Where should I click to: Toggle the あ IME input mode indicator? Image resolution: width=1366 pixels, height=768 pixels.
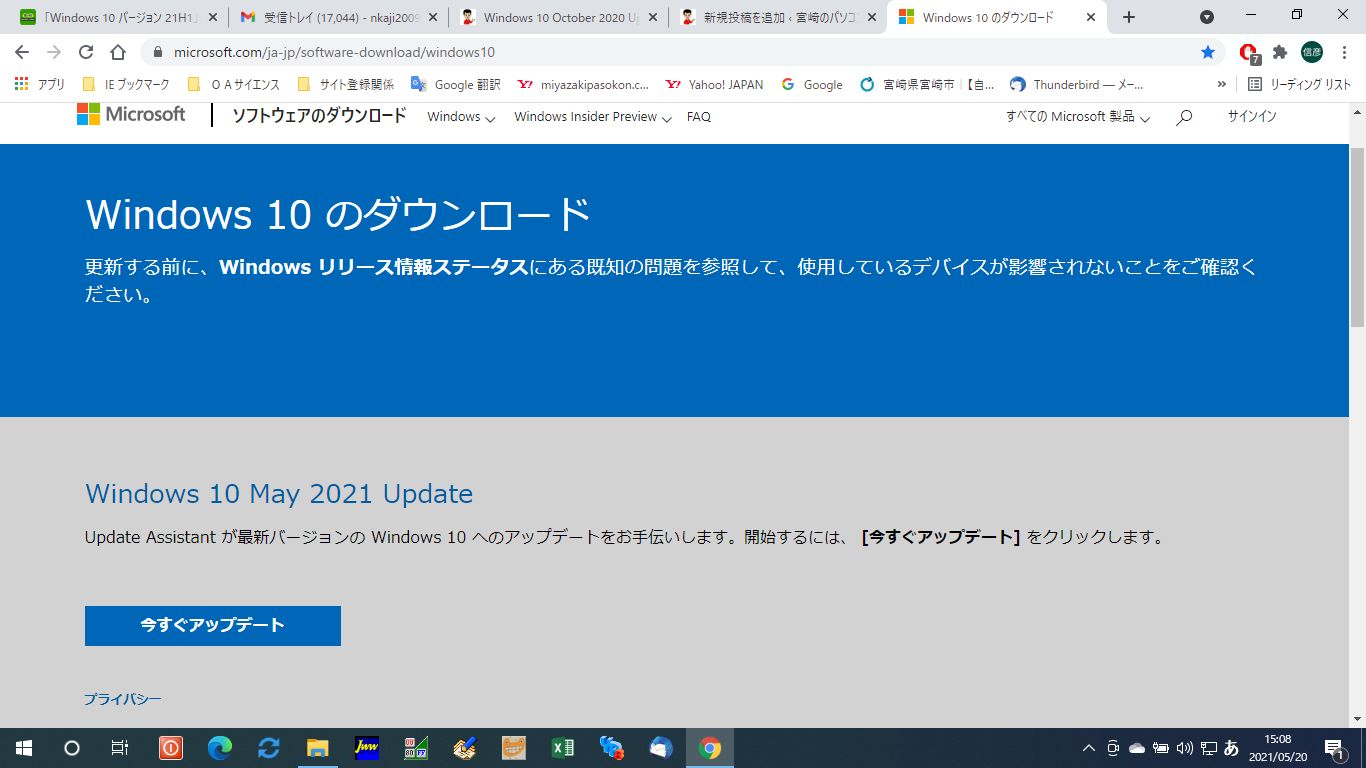(x=1232, y=748)
